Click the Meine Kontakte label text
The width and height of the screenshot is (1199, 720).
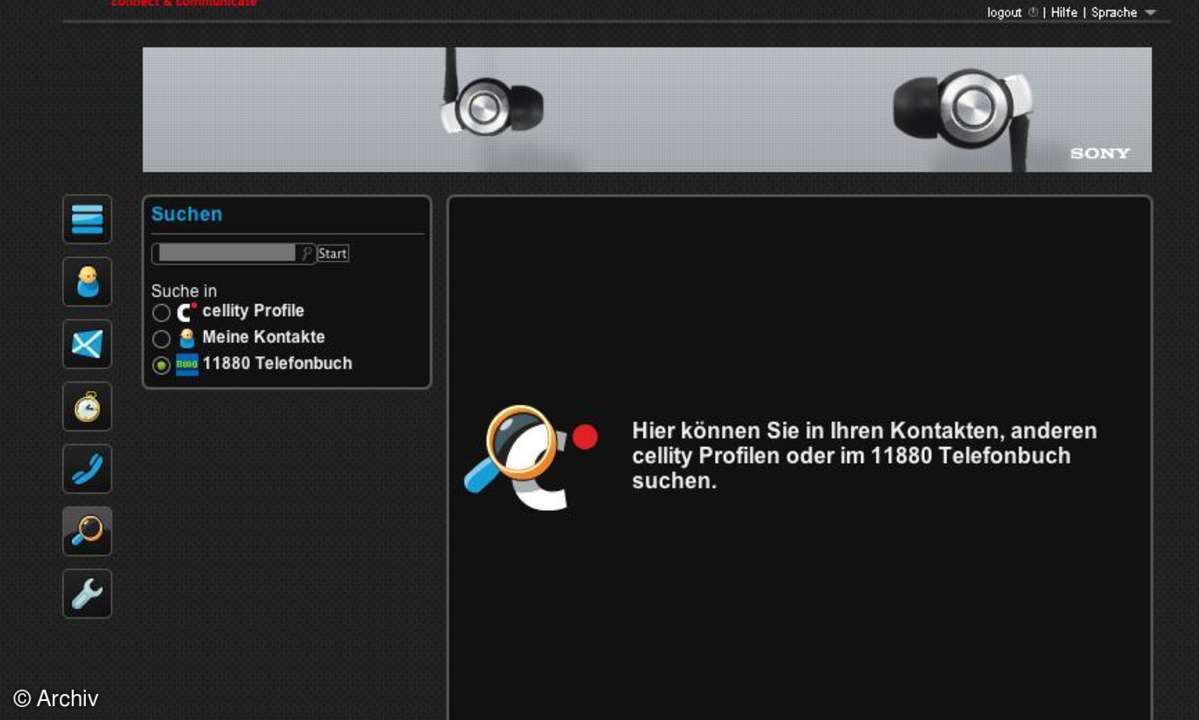point(263,337)
